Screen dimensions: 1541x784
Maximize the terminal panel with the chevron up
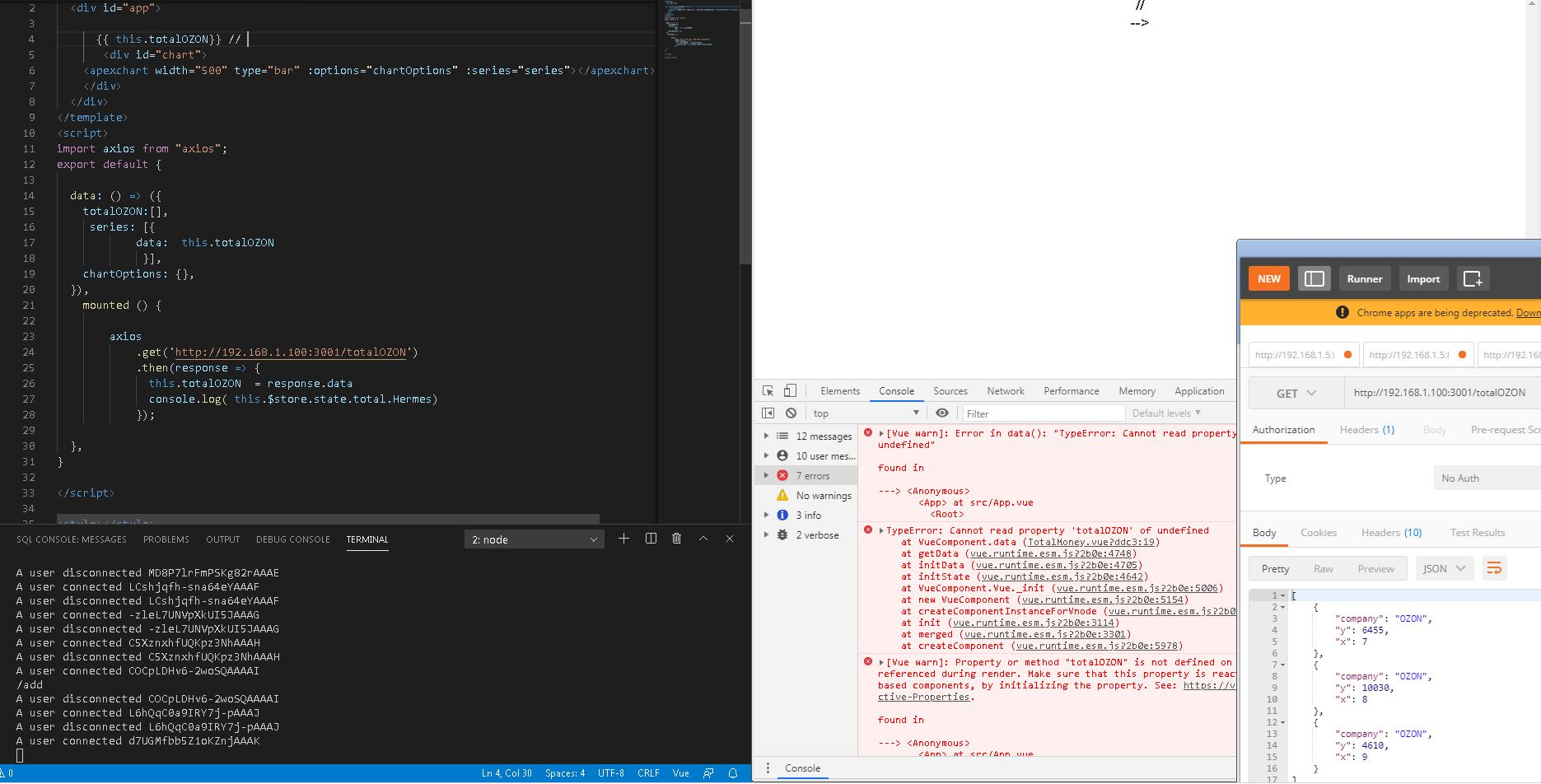pyautogui.click(x=703, y=539)
